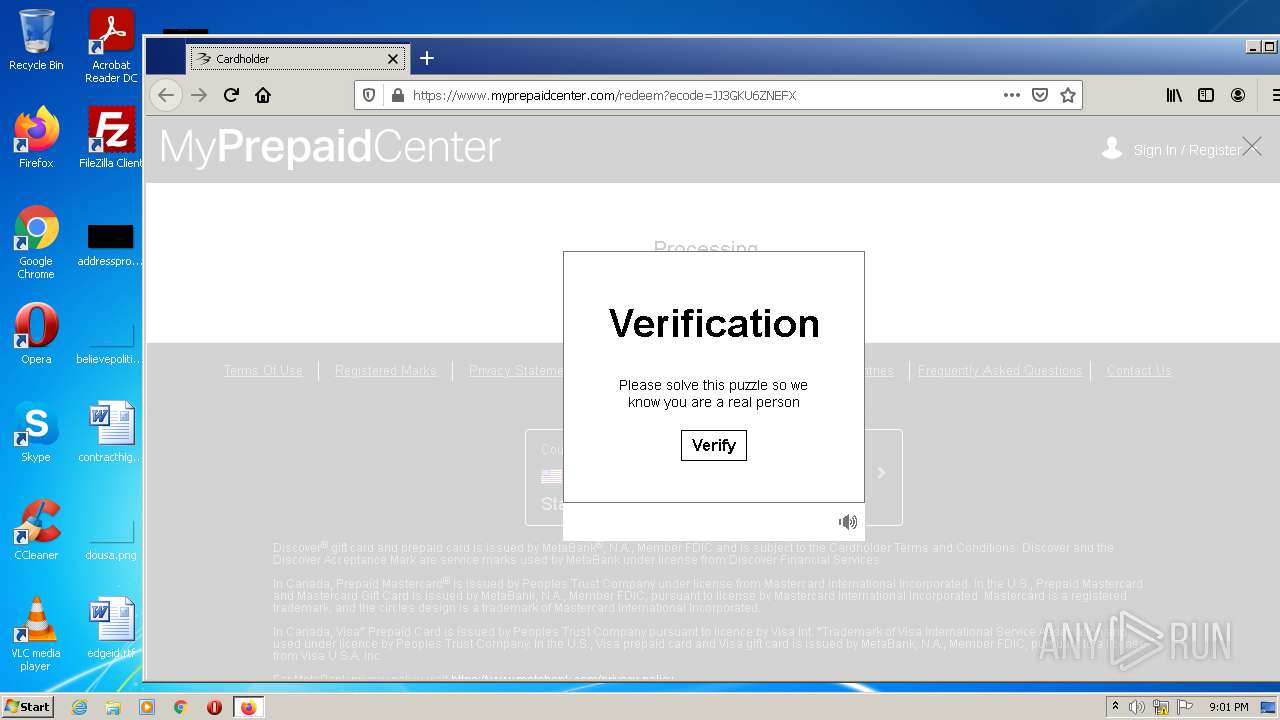
Task: Click the user profile icon in the header
Action: (x=1112, y=148)
